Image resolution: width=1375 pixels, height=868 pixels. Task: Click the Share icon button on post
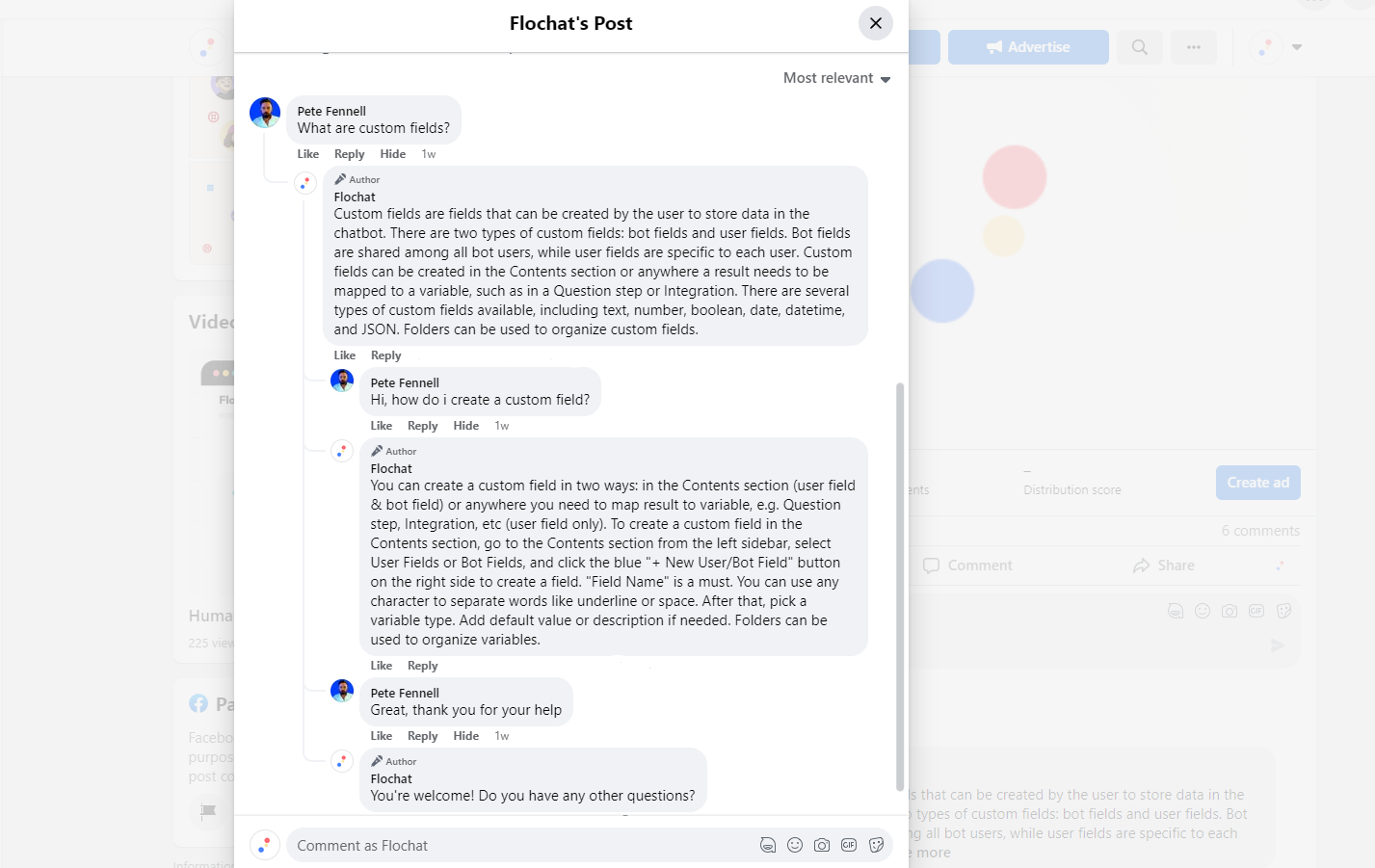1164,566
